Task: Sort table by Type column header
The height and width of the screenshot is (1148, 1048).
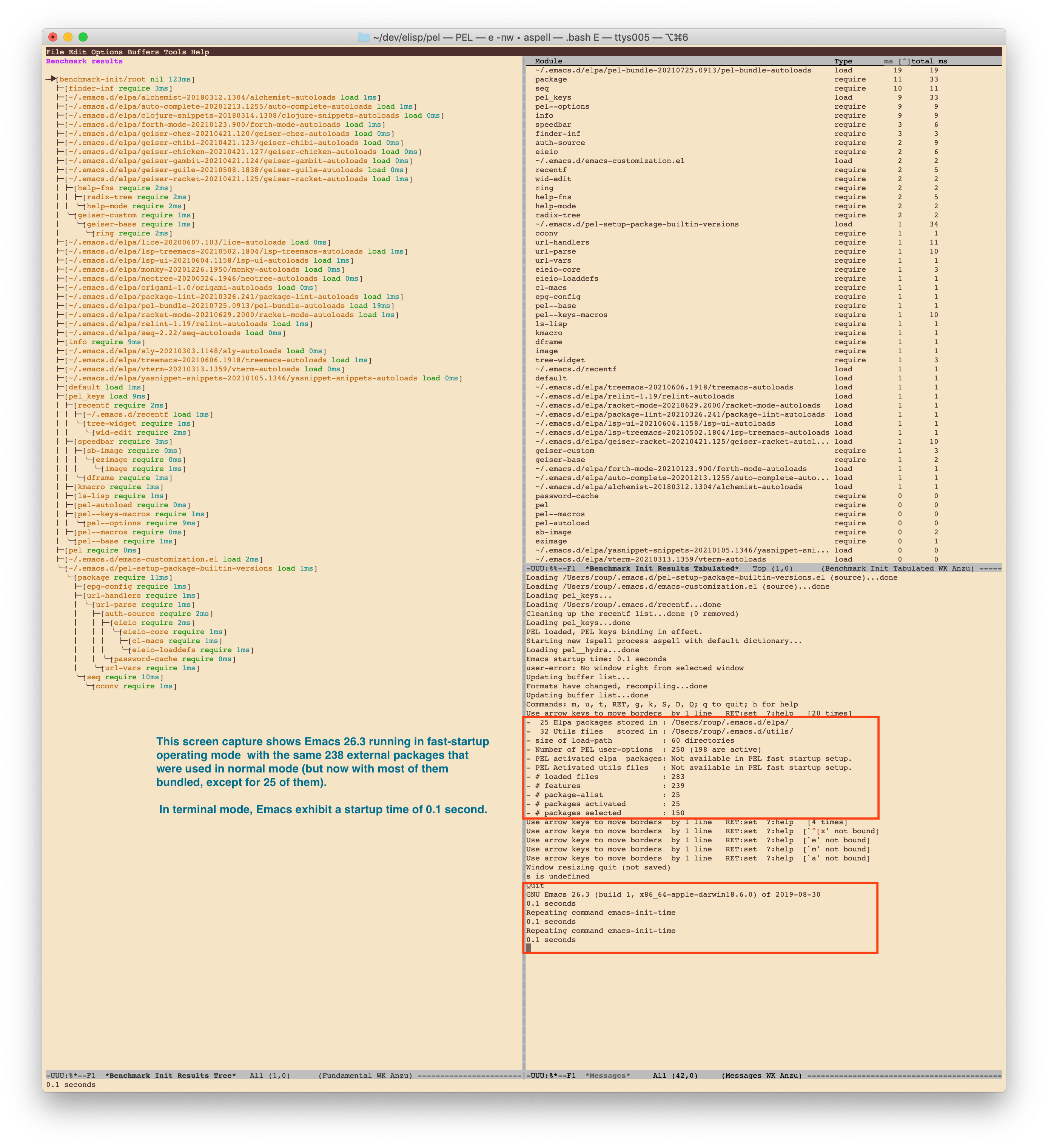Action: (x=843, y=61)
